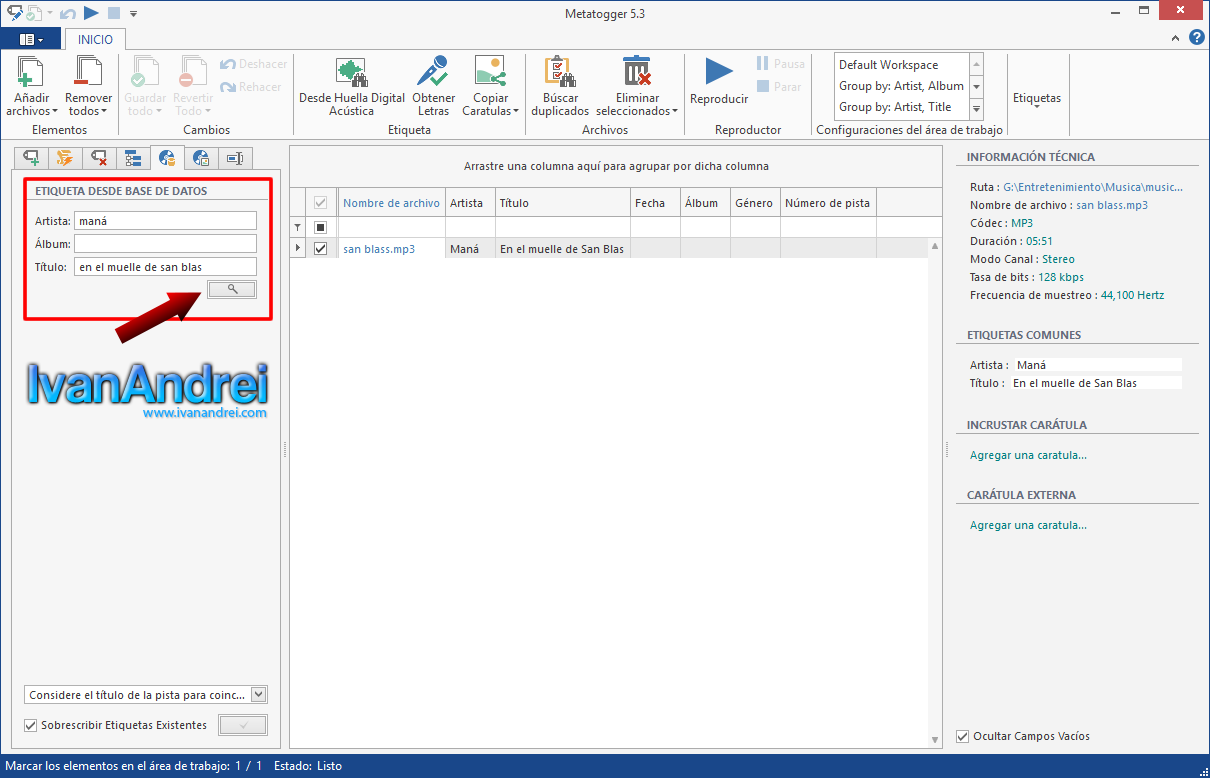Open the add tag panel tab
This screenshot has height=778, width=1210.
[32, 158]
